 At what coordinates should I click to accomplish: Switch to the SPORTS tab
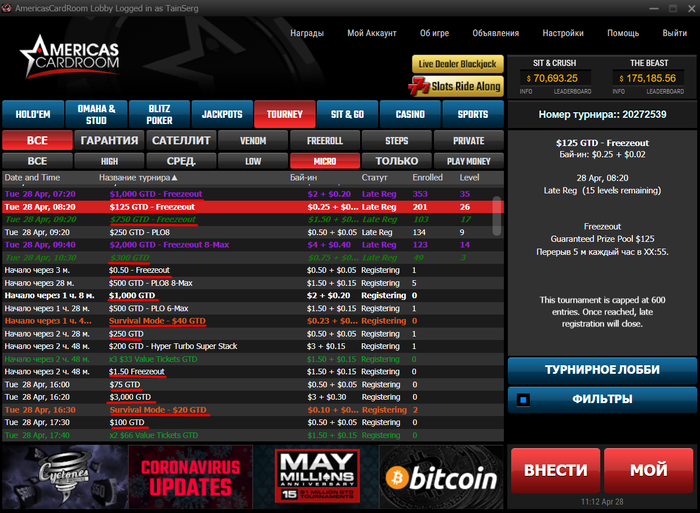click(x=473, y=114)
